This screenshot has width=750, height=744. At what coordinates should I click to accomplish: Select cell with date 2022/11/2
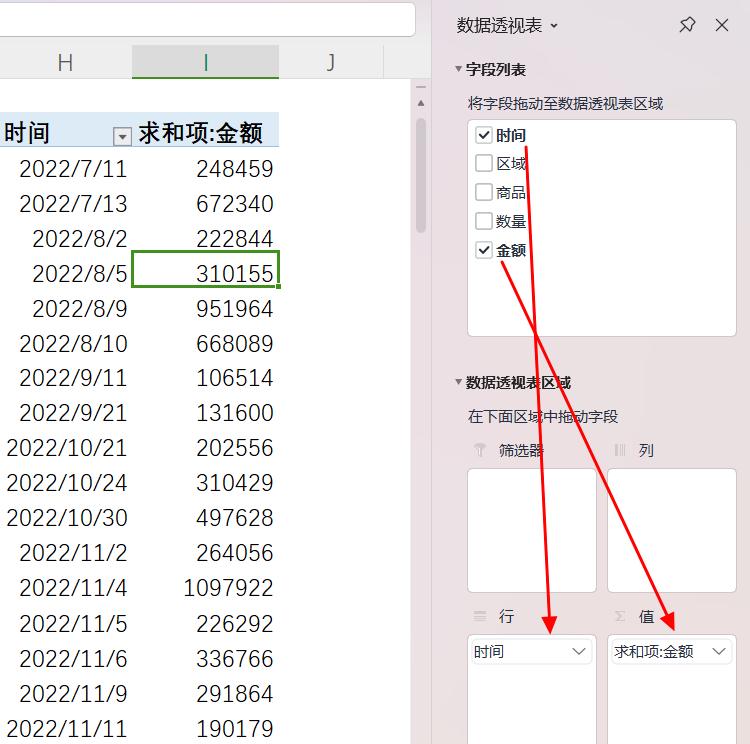66,553
